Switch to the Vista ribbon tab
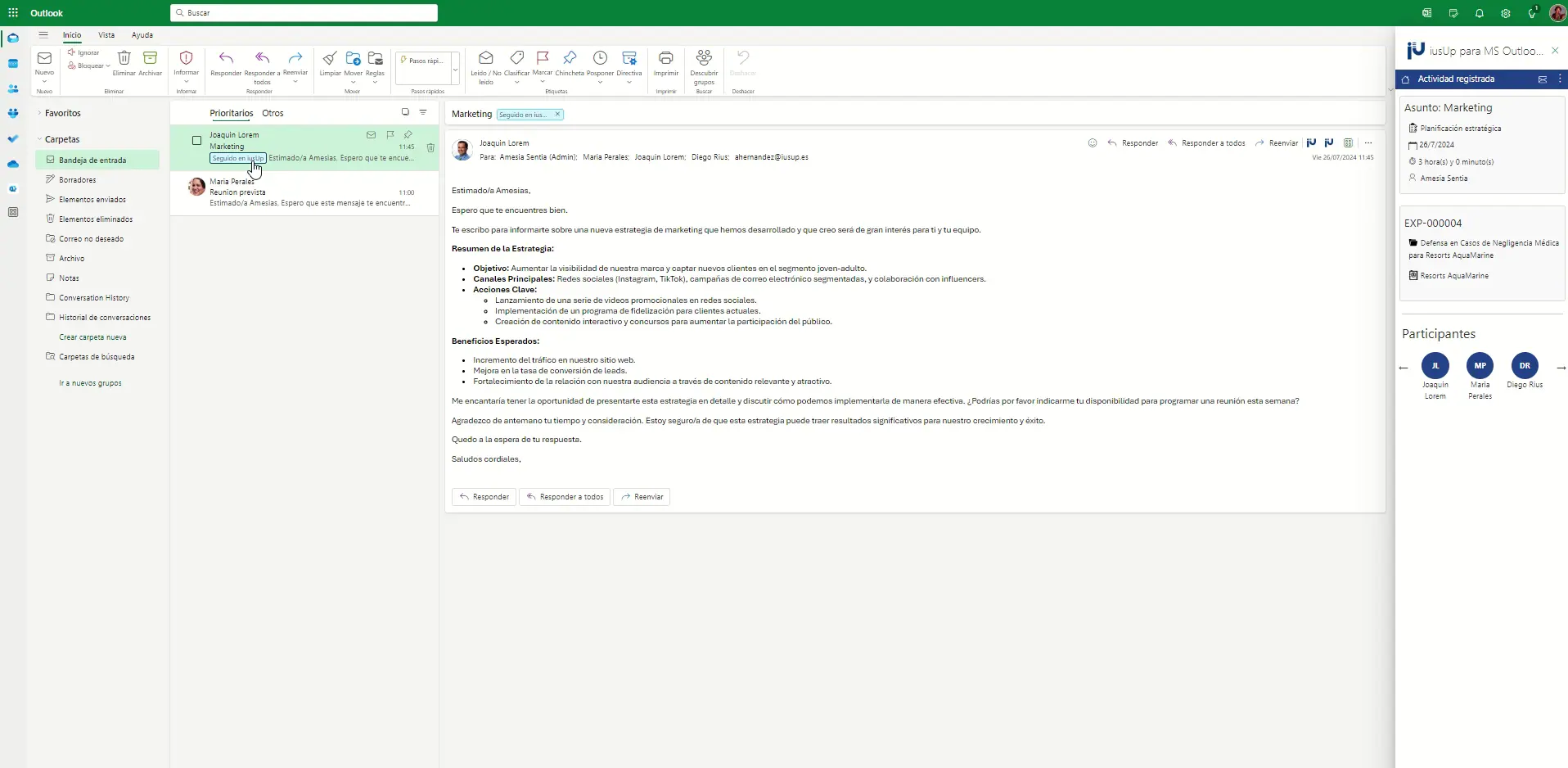Image resolution: width=1568 pixels, height=768 pixels. pos(106,35)
